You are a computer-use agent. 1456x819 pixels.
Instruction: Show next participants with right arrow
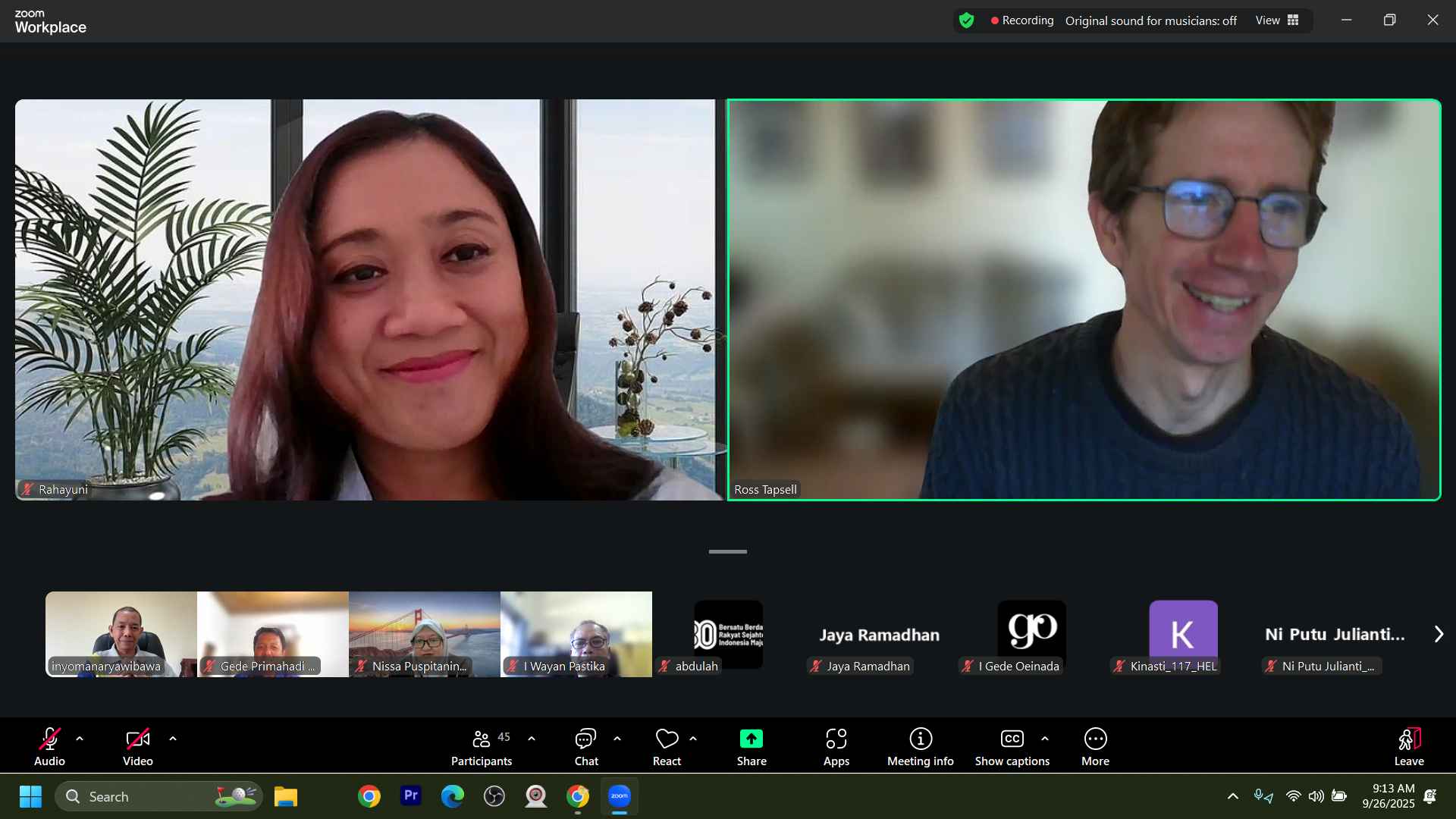coord(1439,634)
